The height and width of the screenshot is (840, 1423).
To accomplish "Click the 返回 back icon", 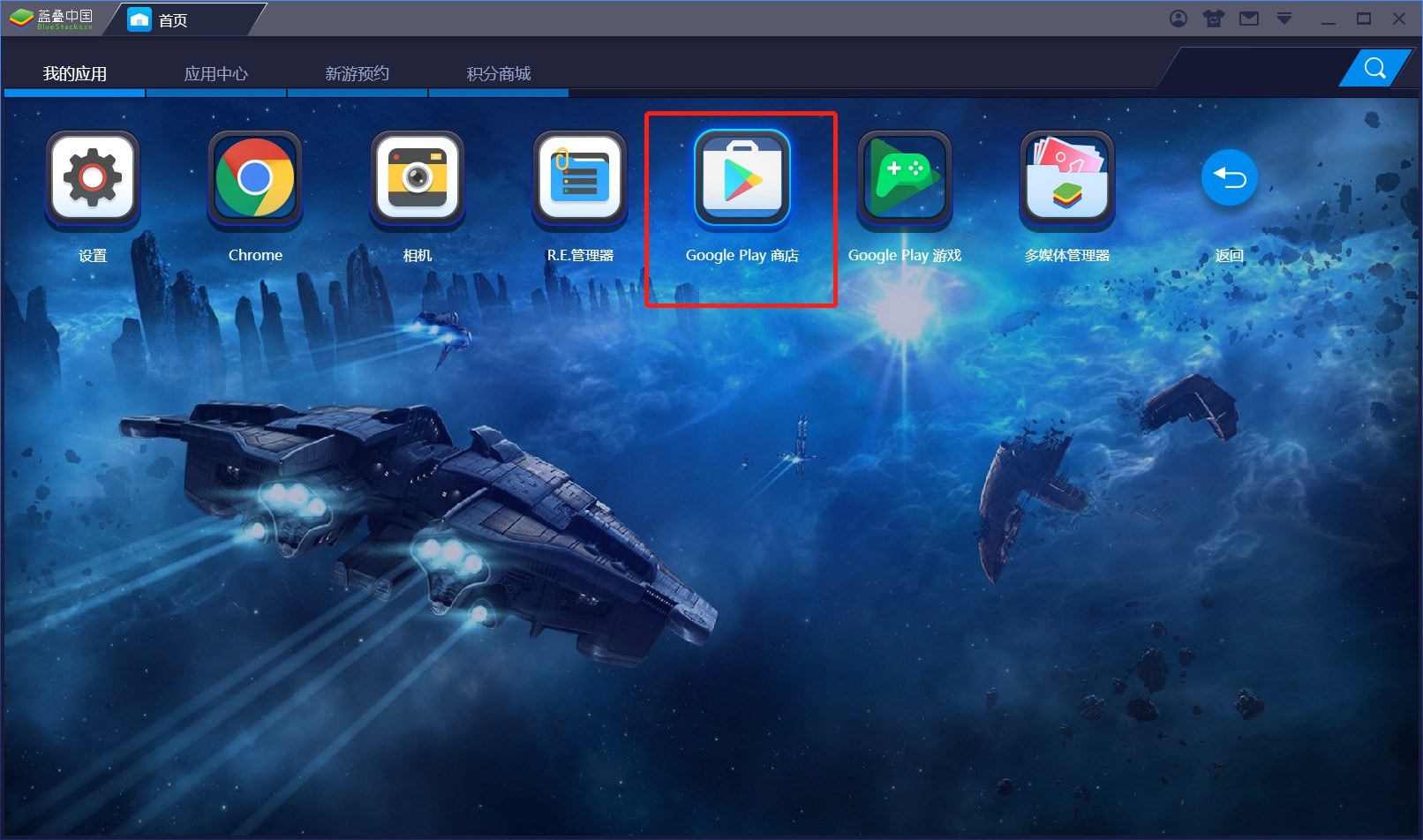I will coord(1229,177).
